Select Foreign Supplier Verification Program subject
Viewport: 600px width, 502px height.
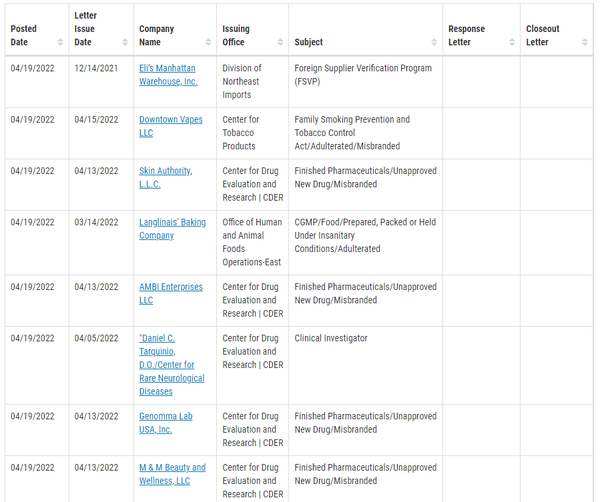click(363, 75)
